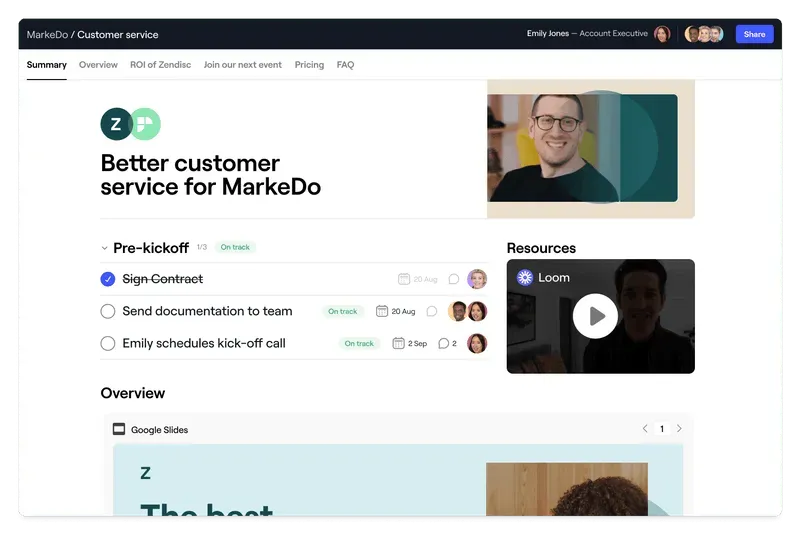Click assignee avatar on Sign Contract row

[477, 279]
